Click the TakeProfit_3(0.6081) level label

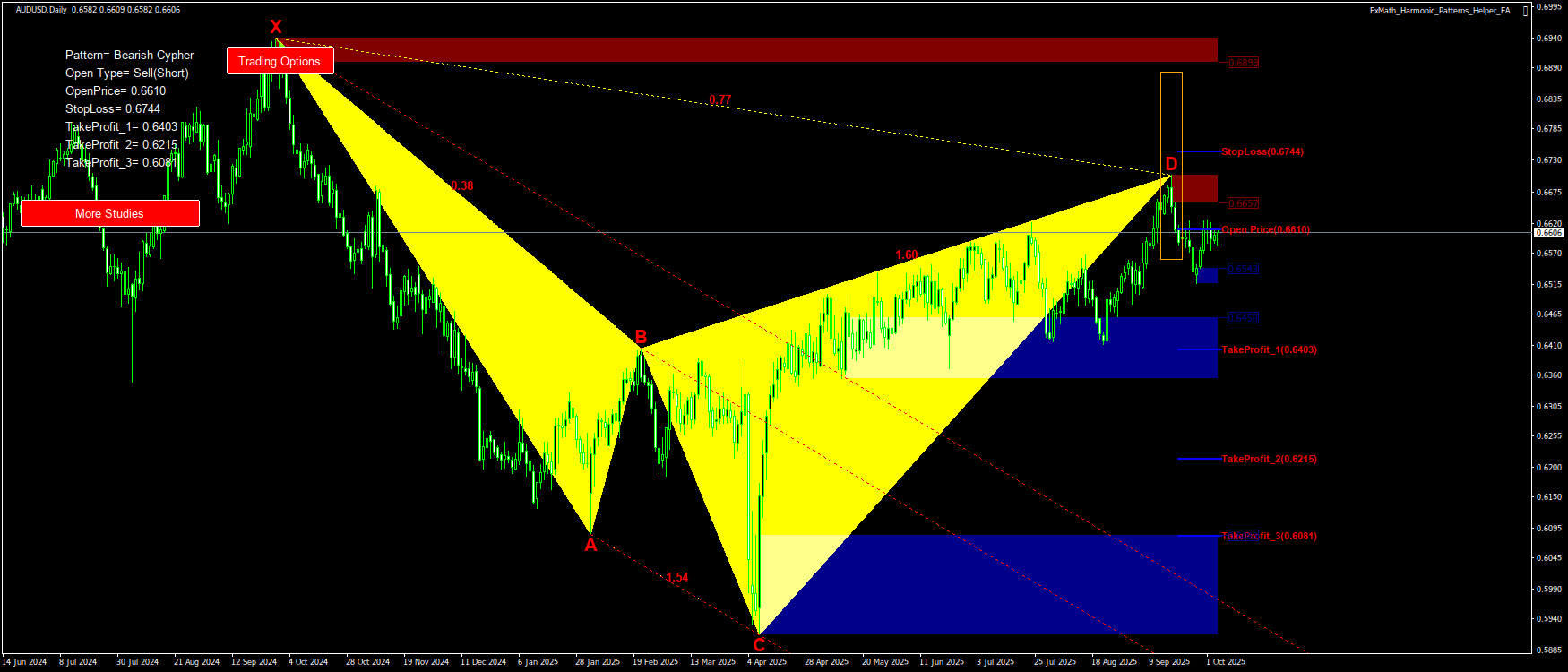click(x=1269, y=536)
